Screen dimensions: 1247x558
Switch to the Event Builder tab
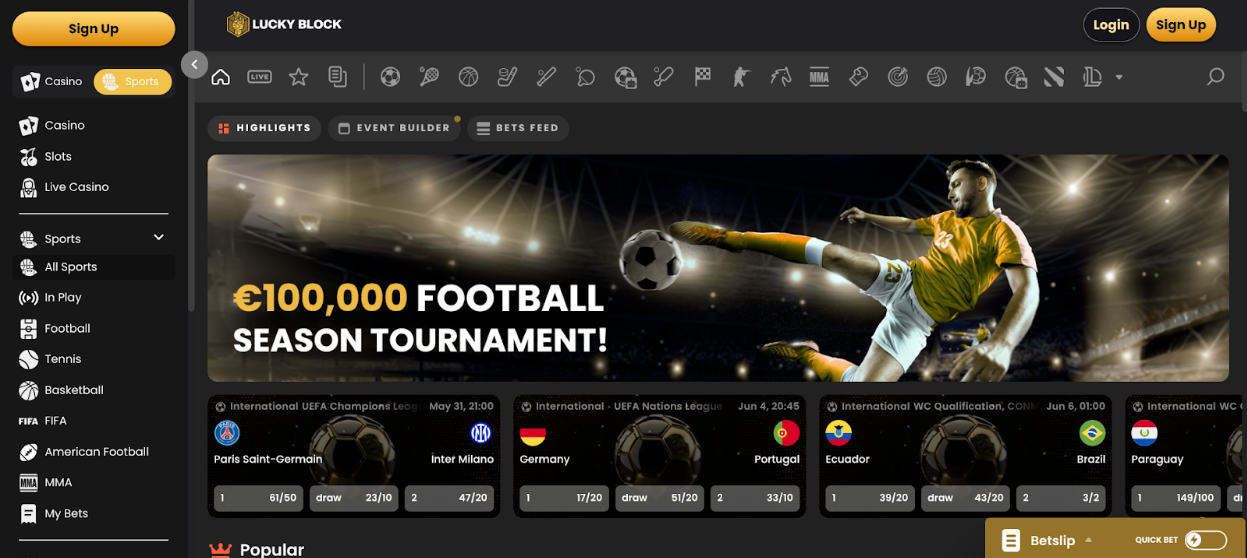click(394, 128)
